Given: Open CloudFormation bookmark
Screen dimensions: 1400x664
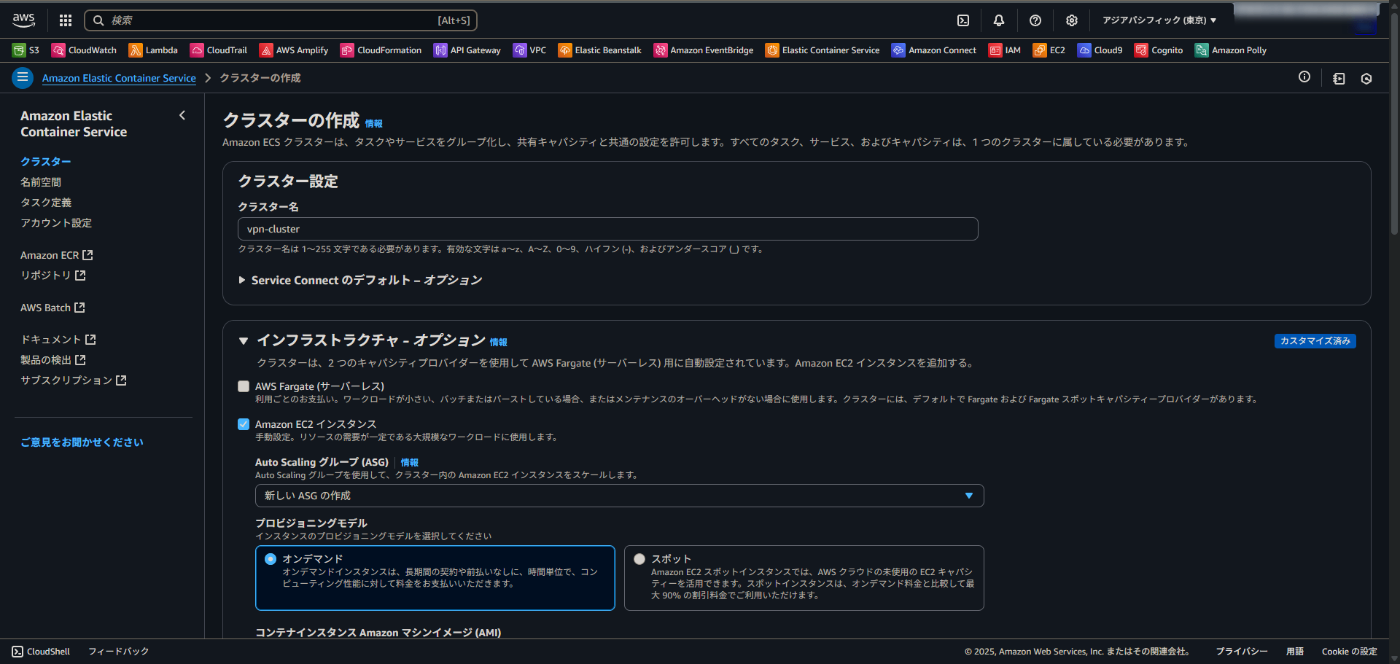Looking at the screenshot, I should point(381,50).
